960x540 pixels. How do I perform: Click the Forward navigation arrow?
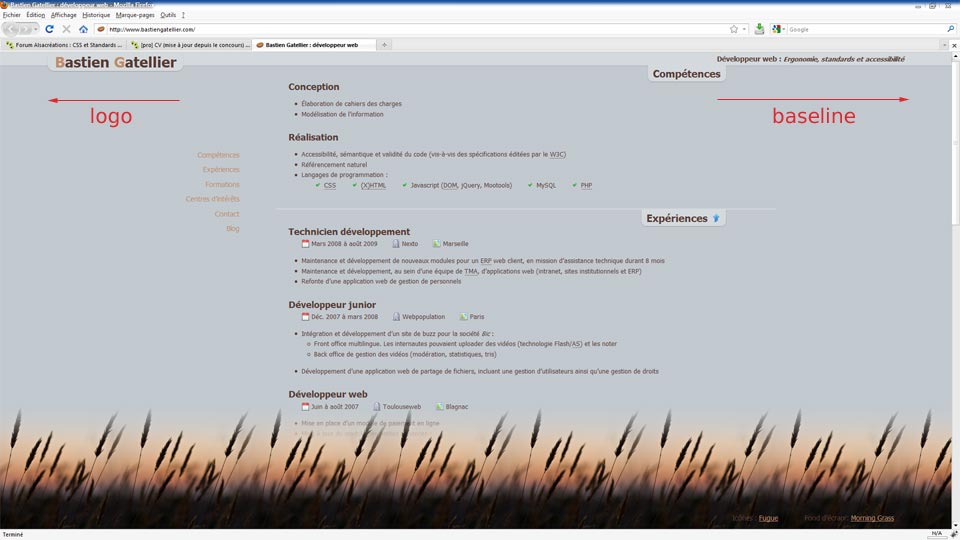pos(25,29)
